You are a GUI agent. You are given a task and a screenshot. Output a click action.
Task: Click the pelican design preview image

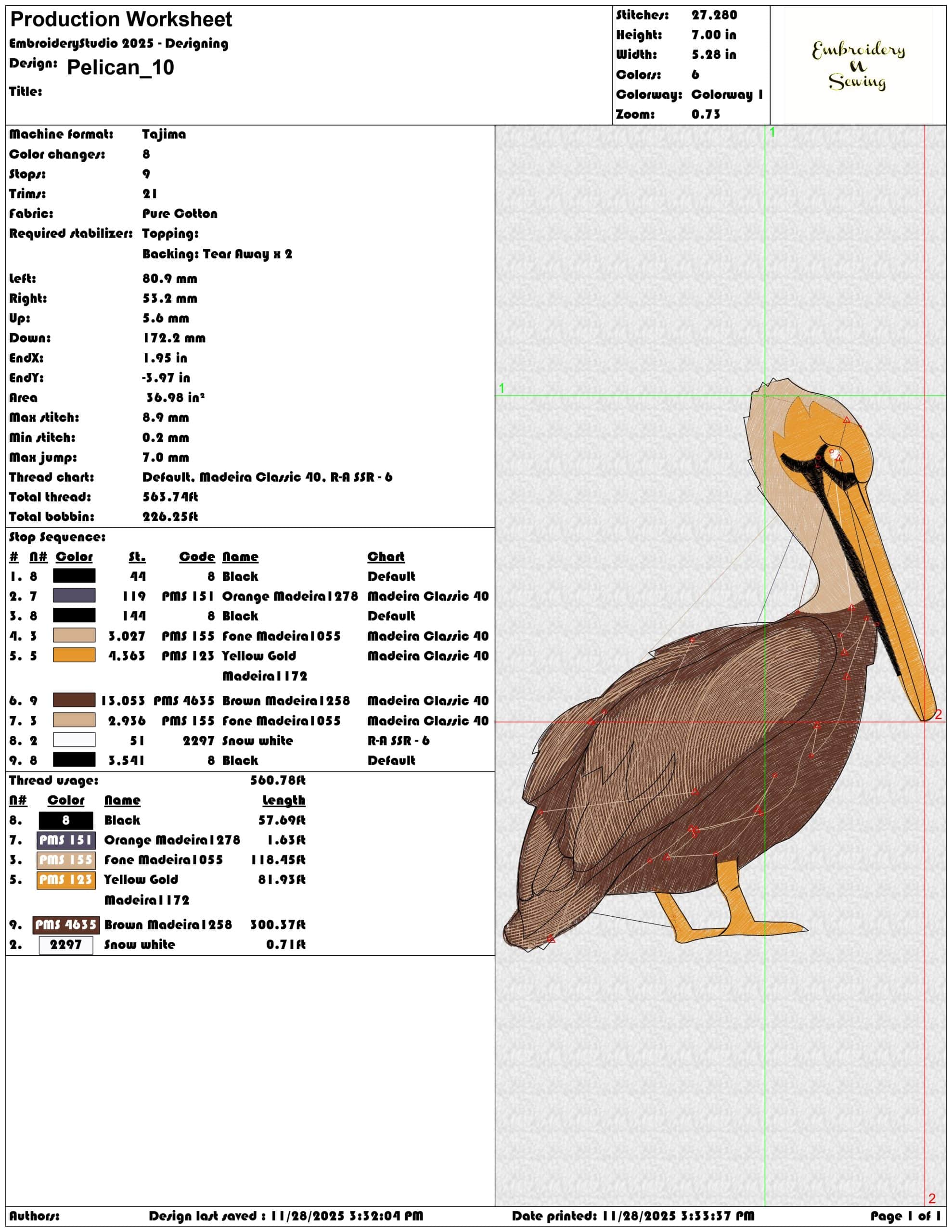point(720,666)
